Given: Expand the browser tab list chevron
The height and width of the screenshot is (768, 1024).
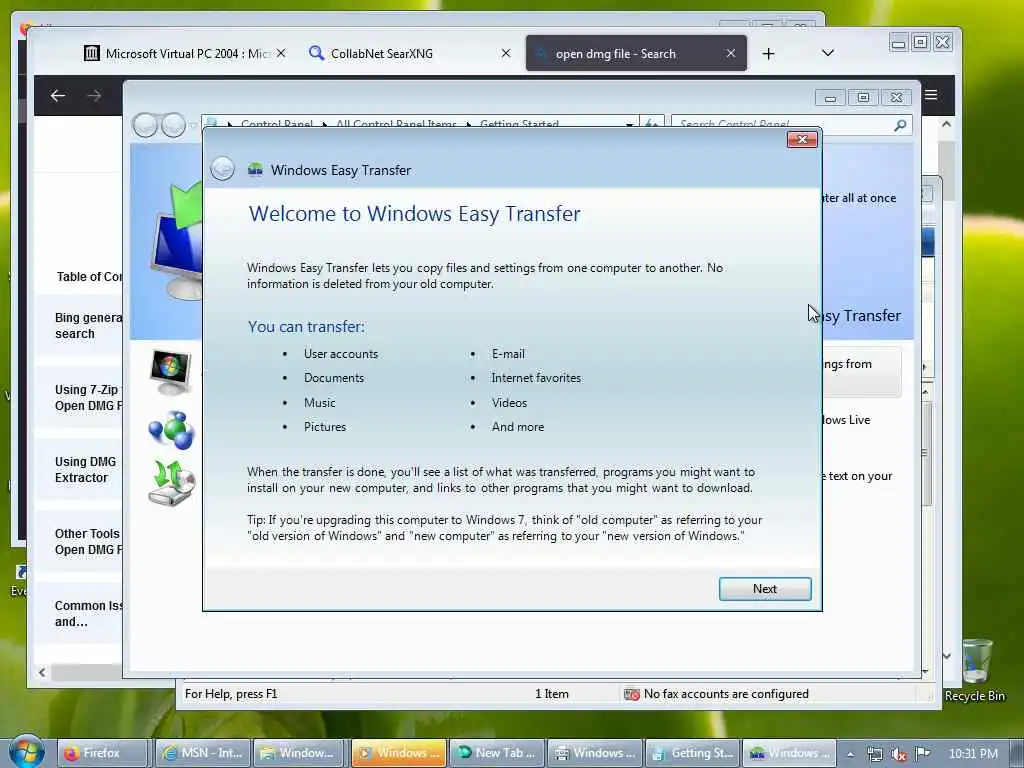Looking at the screenshot, I should pyautogui.click(x=827, y=53).
